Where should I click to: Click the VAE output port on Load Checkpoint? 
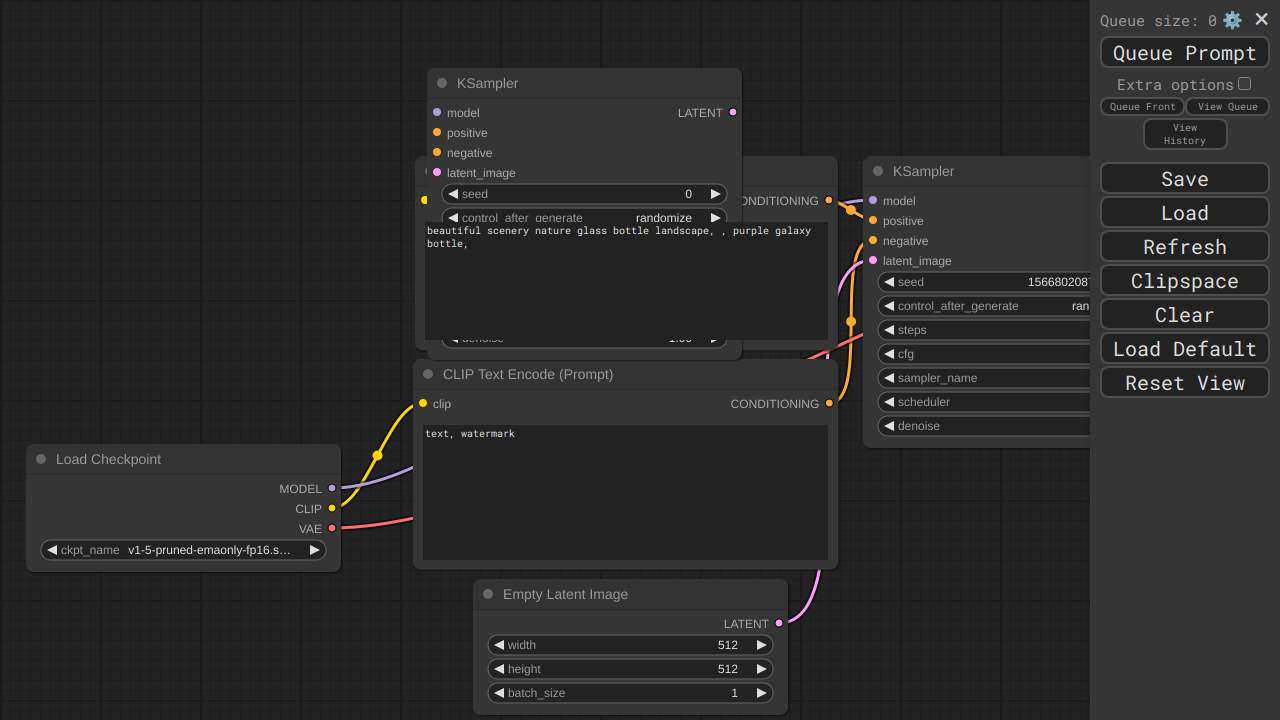332,528
